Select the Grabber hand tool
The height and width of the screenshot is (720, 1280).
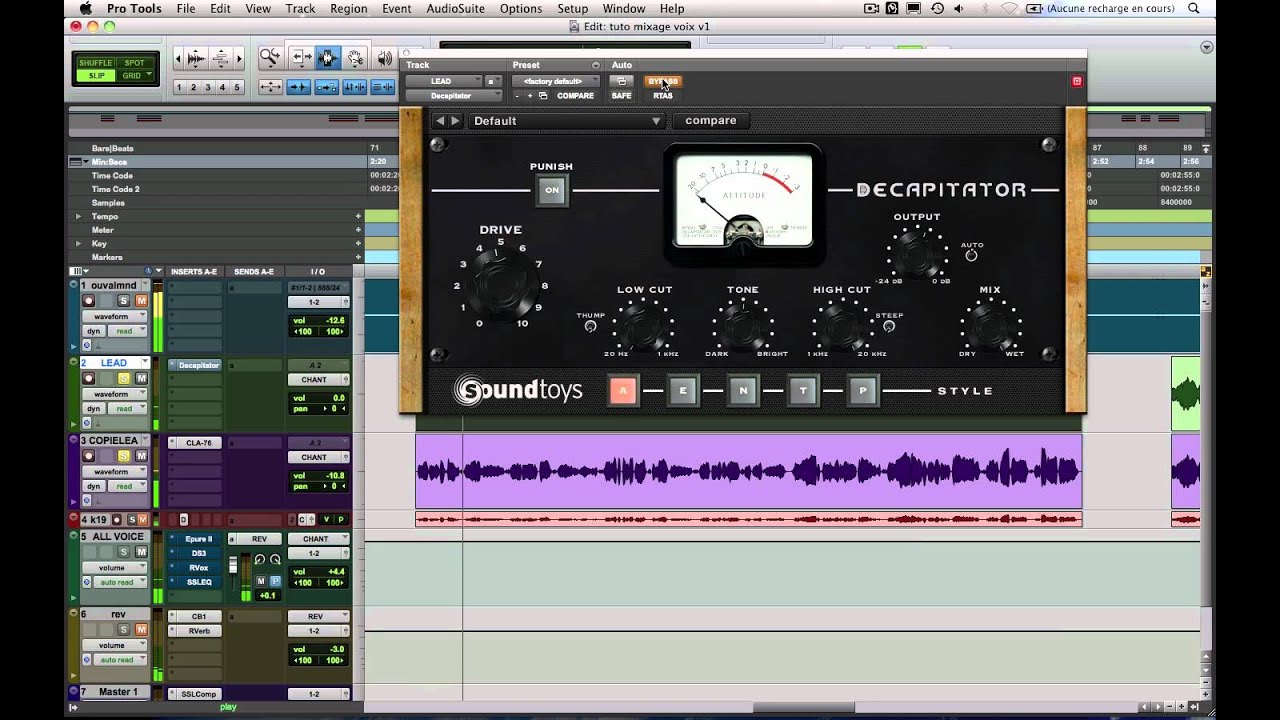pos(355,58)
